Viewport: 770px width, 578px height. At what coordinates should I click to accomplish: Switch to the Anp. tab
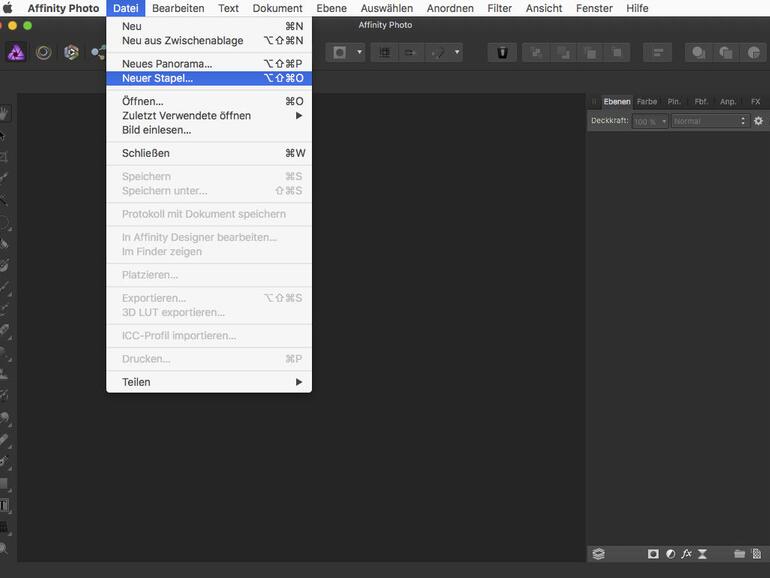pyautogui.click(x=728, y=102)
